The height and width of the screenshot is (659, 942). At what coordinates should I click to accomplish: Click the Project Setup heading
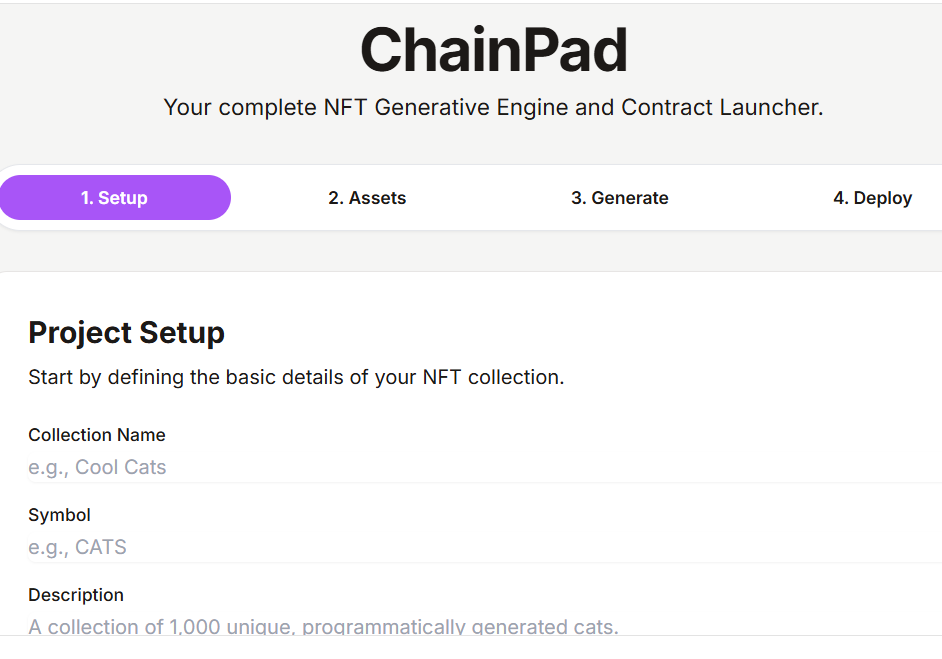[x=126, y=332]
